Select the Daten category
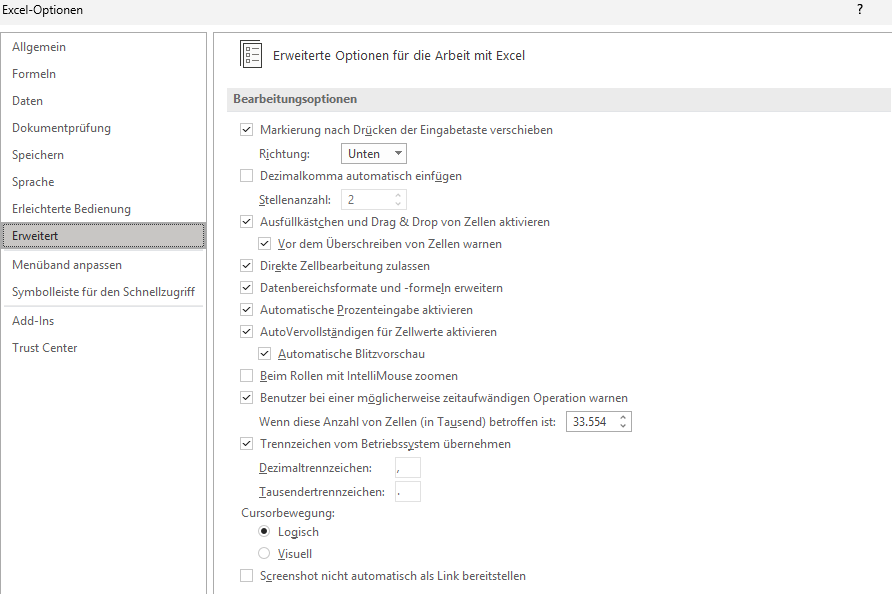 click(x=27, y=101)
